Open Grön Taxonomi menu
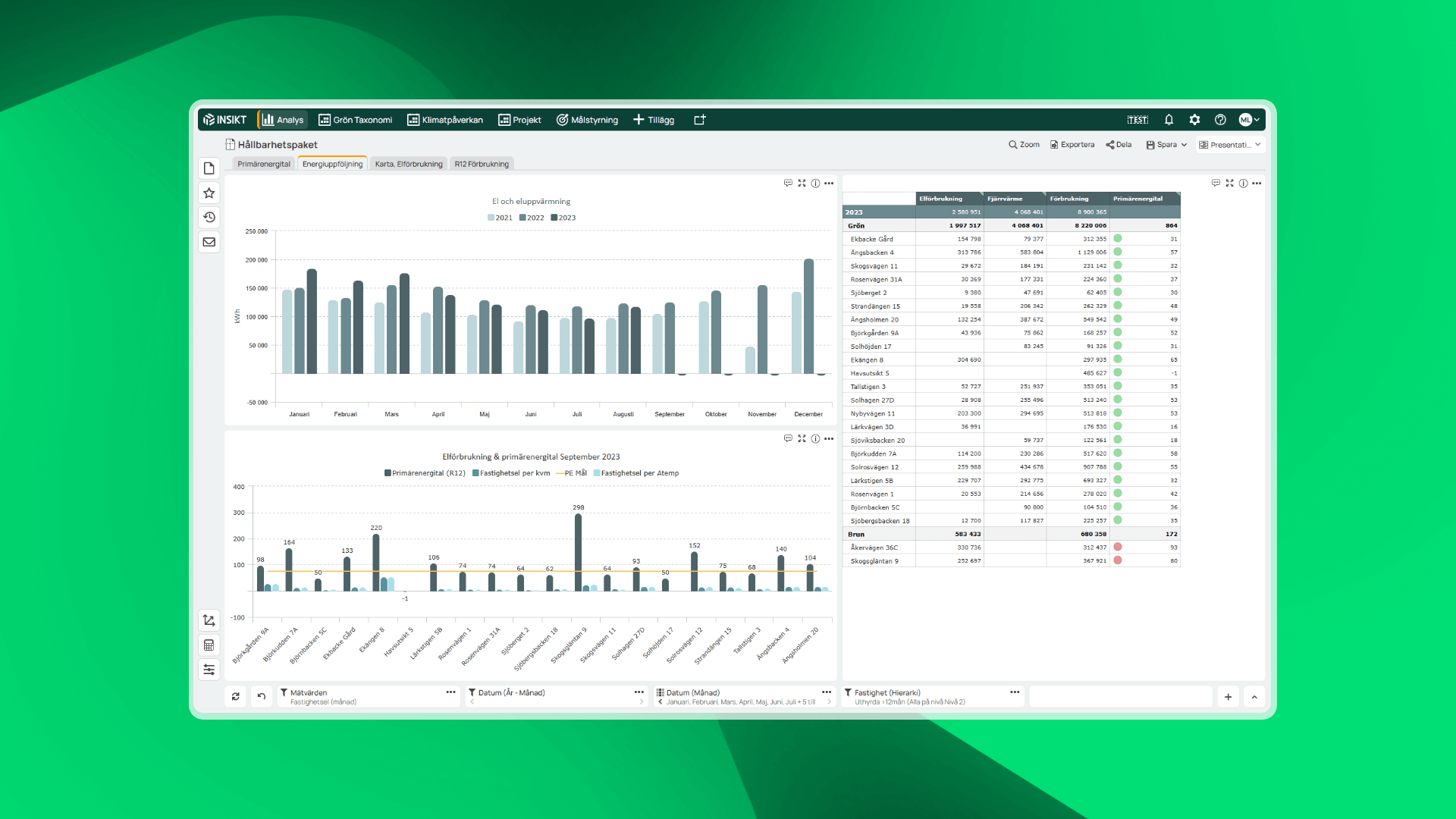 (x=355, y=120)
